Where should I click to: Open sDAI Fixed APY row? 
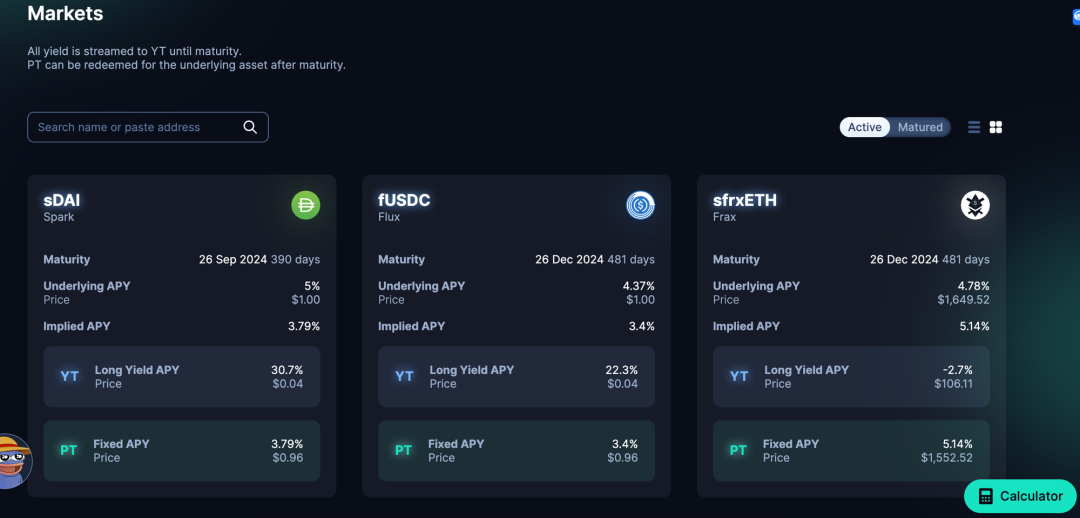[181, 451]
